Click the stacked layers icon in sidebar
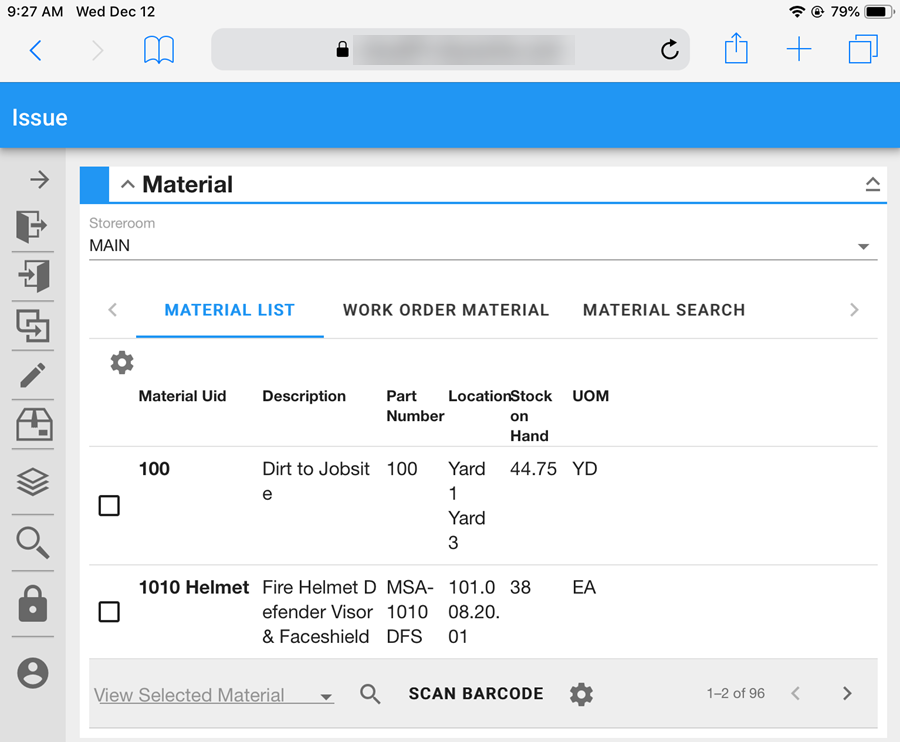Image resolution: width=900 pixels, height=742 pixels. (x=32, y=483)
